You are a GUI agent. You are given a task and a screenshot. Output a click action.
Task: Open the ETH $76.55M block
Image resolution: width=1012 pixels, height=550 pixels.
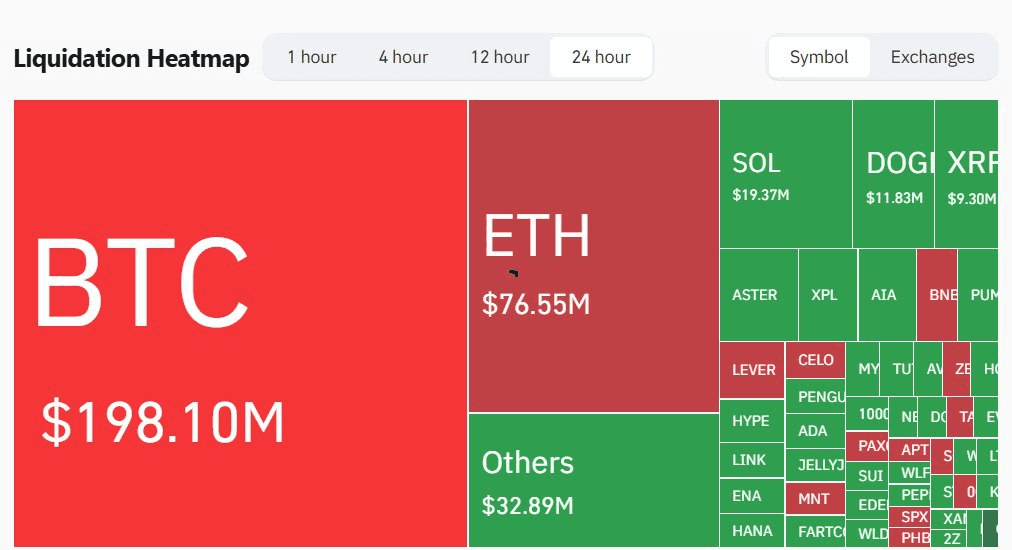(593, 256)
